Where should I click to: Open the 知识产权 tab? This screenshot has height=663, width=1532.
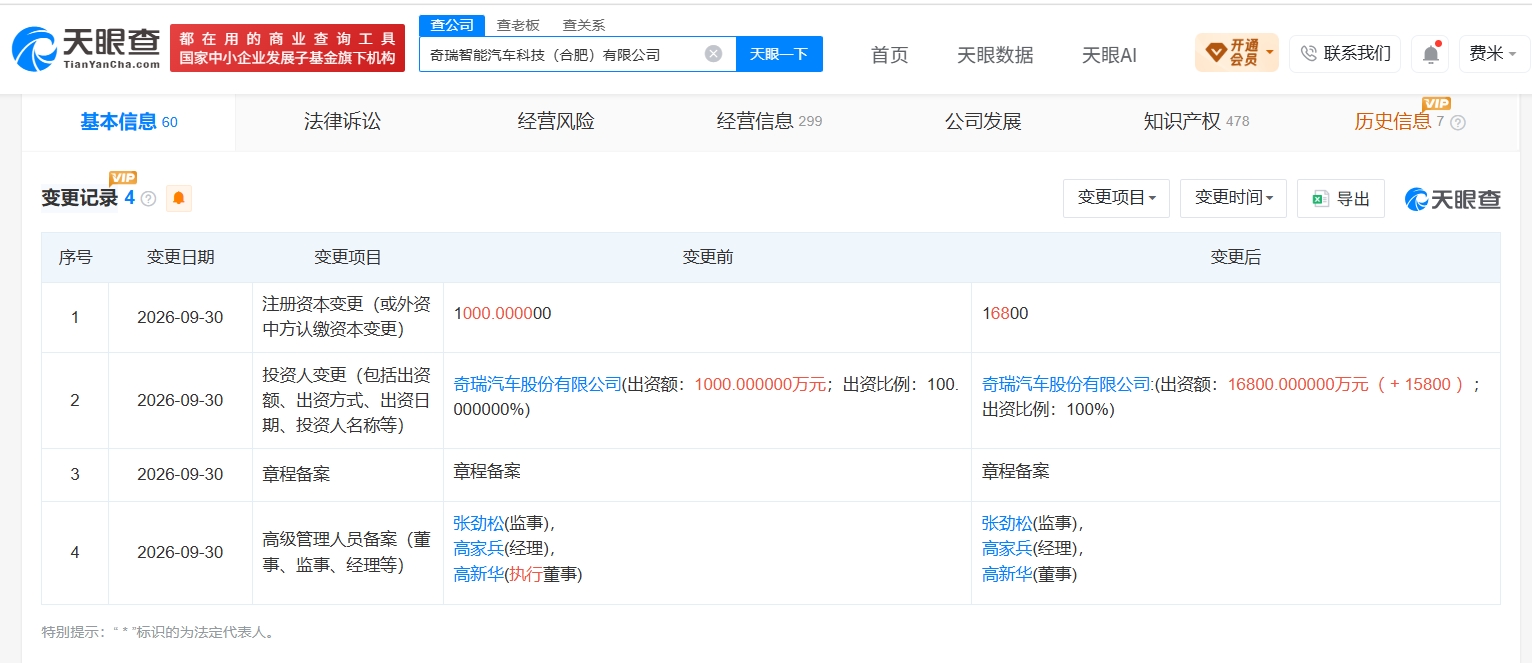coord(1196,122)
